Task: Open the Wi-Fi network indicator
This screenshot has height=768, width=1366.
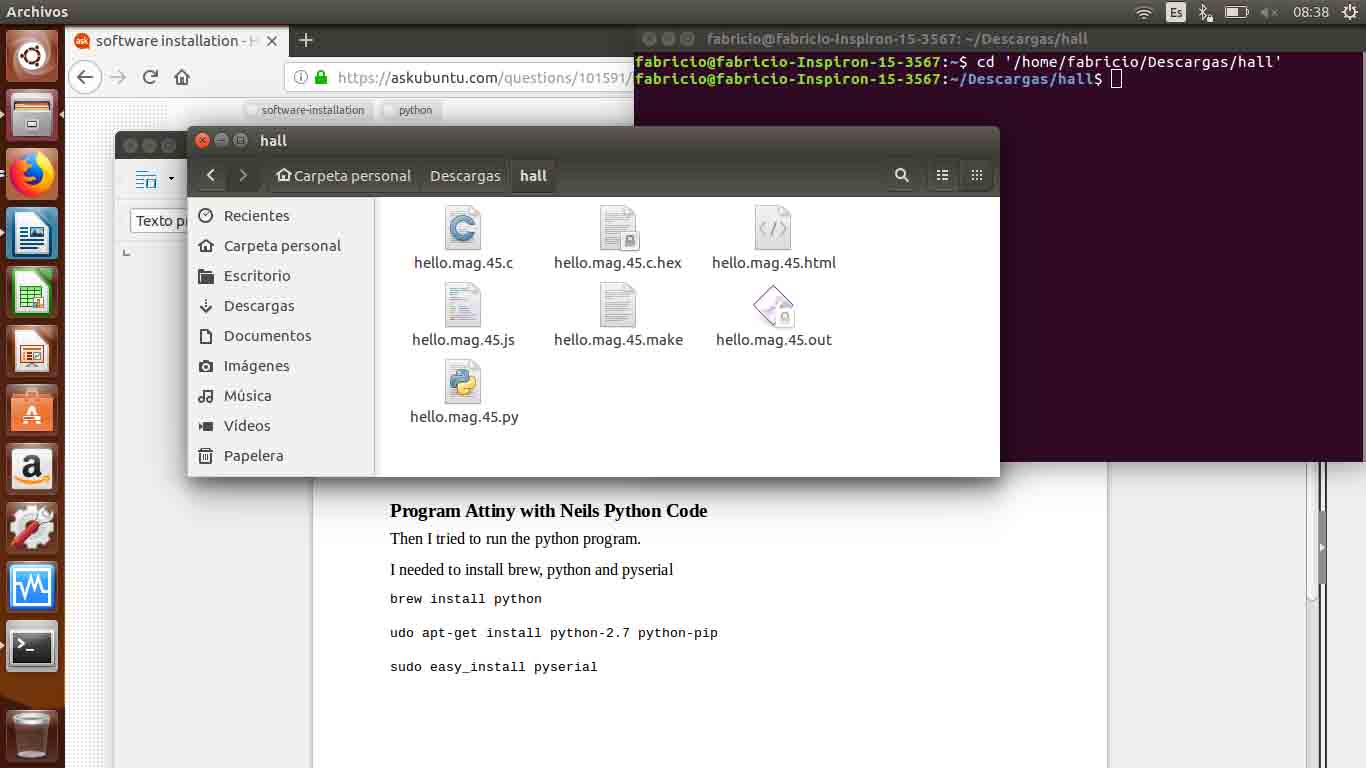Action: coord(1144,12)
